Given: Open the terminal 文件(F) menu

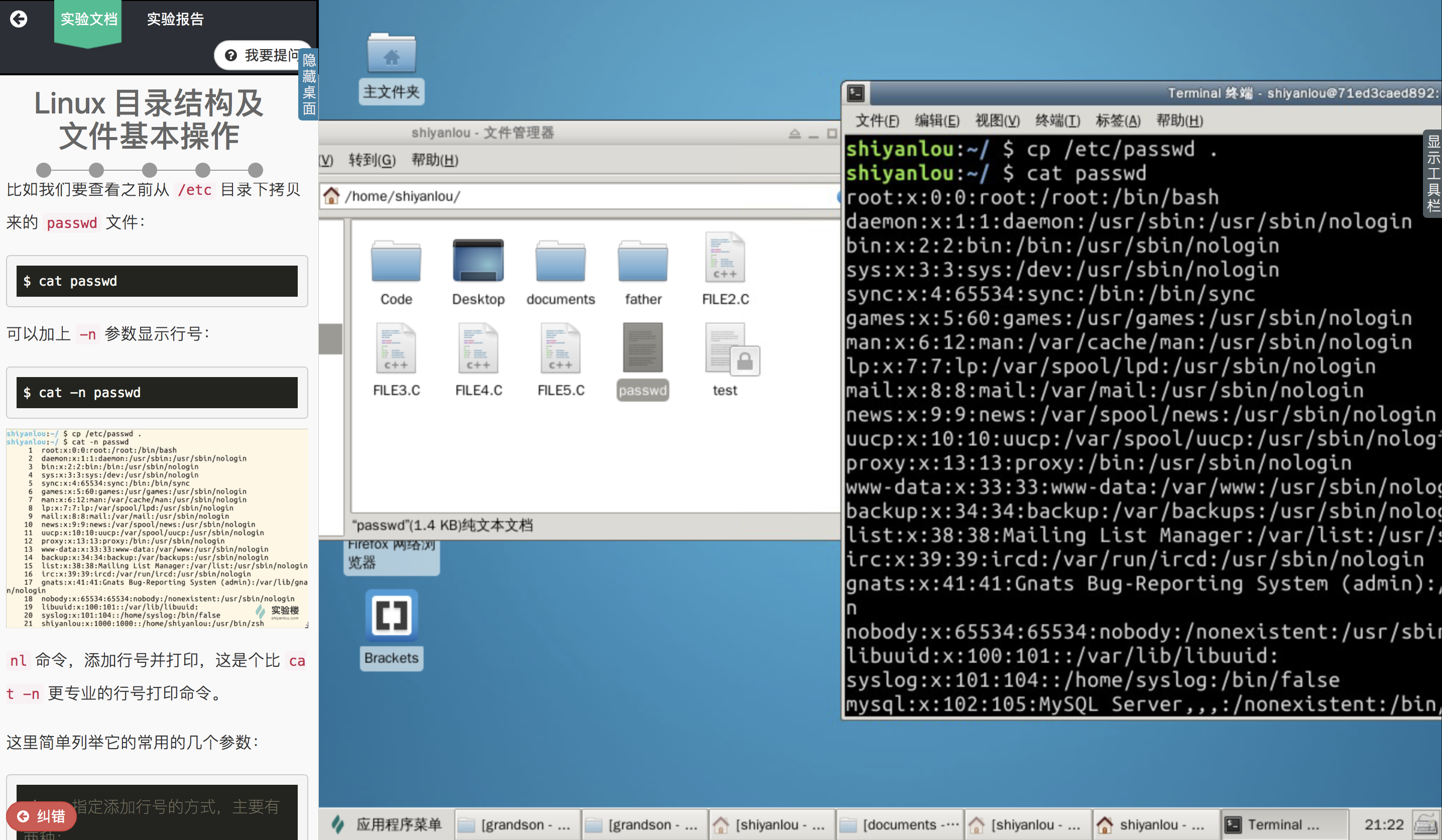Looking at the screenshot, I should (877, 121).
